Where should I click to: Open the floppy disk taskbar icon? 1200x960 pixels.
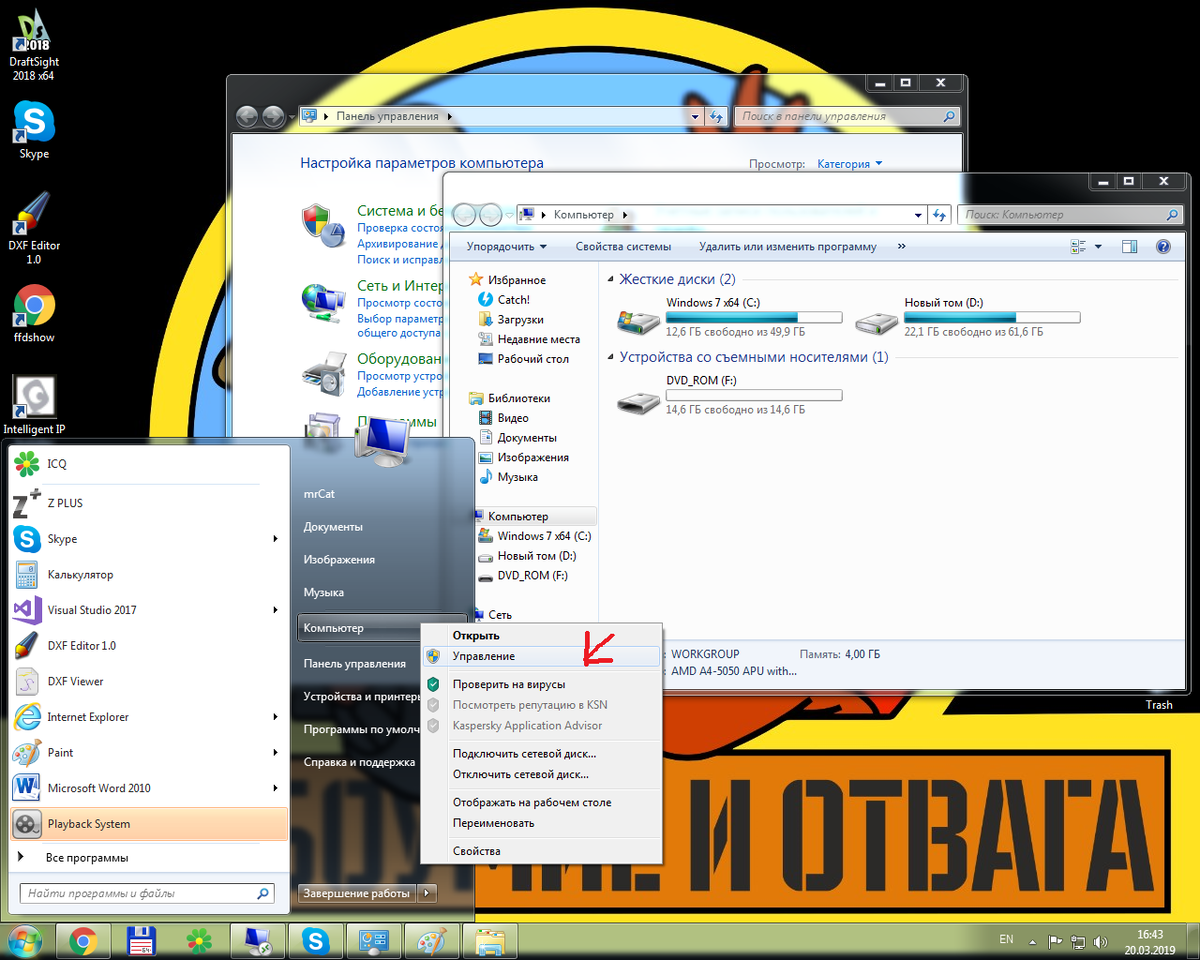(x=142, y=940)
